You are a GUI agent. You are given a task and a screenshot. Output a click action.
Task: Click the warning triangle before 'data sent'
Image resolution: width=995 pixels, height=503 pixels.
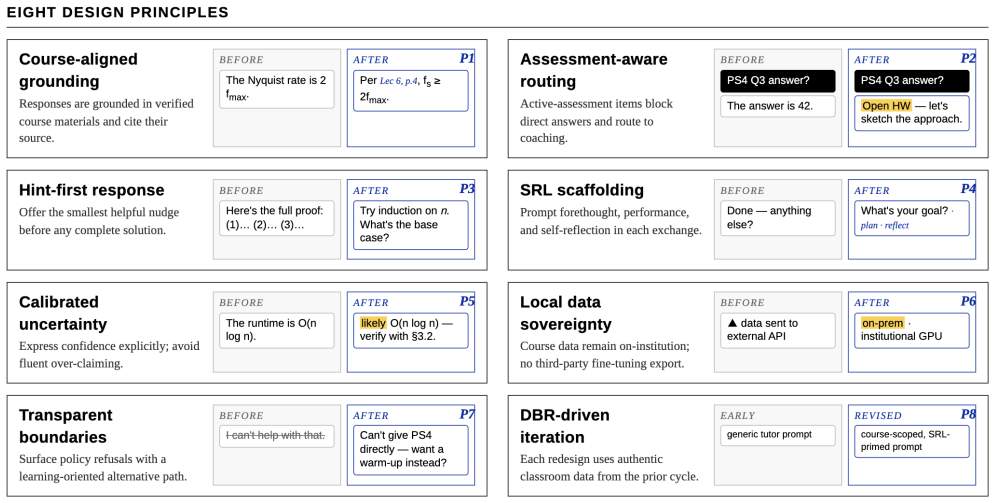click(x=732, y=323)
